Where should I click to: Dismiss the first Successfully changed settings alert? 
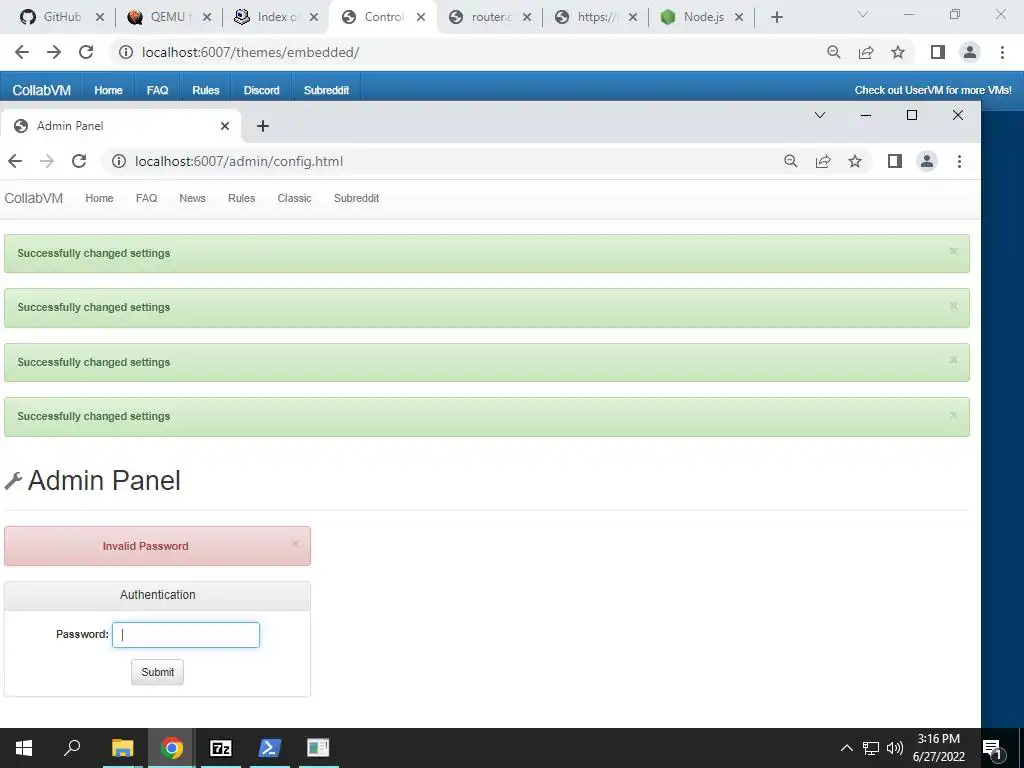point(953,251)
